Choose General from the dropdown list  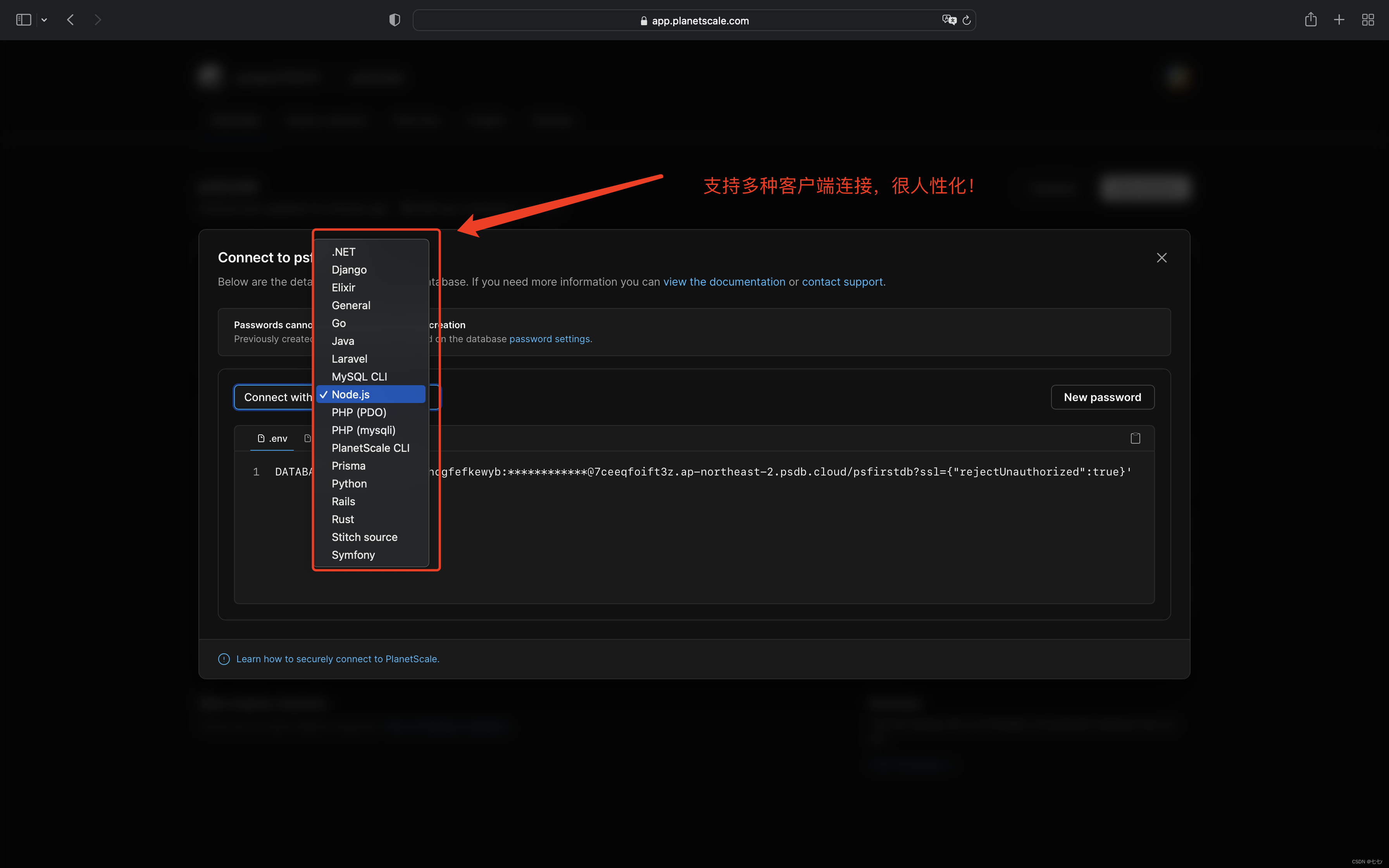point(371,305)
